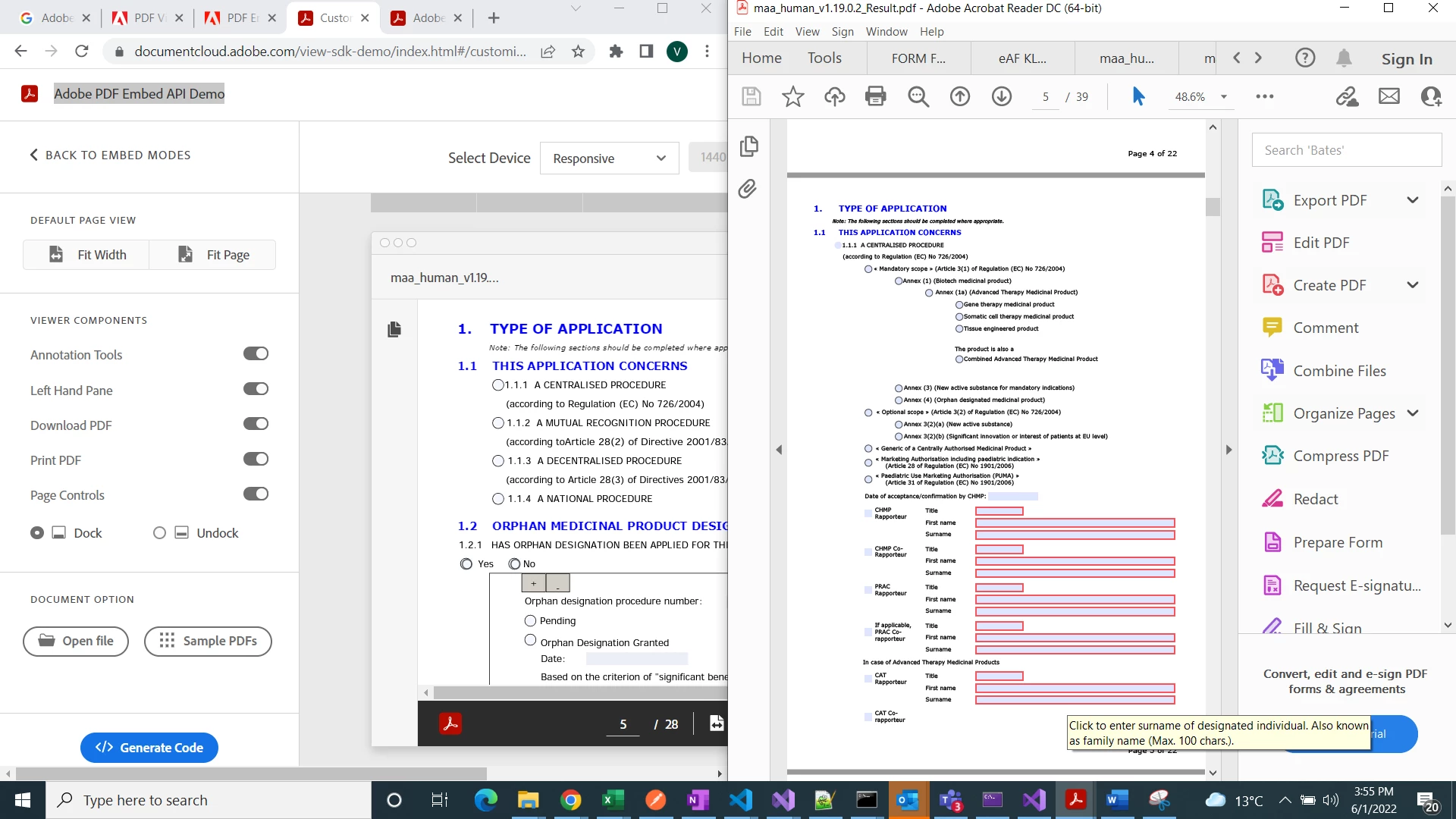The height and width of the screenshot is (819, 1456).
Task: Click the Print icon in Acrobat toolbar
Action: click(x=875, y=96)
